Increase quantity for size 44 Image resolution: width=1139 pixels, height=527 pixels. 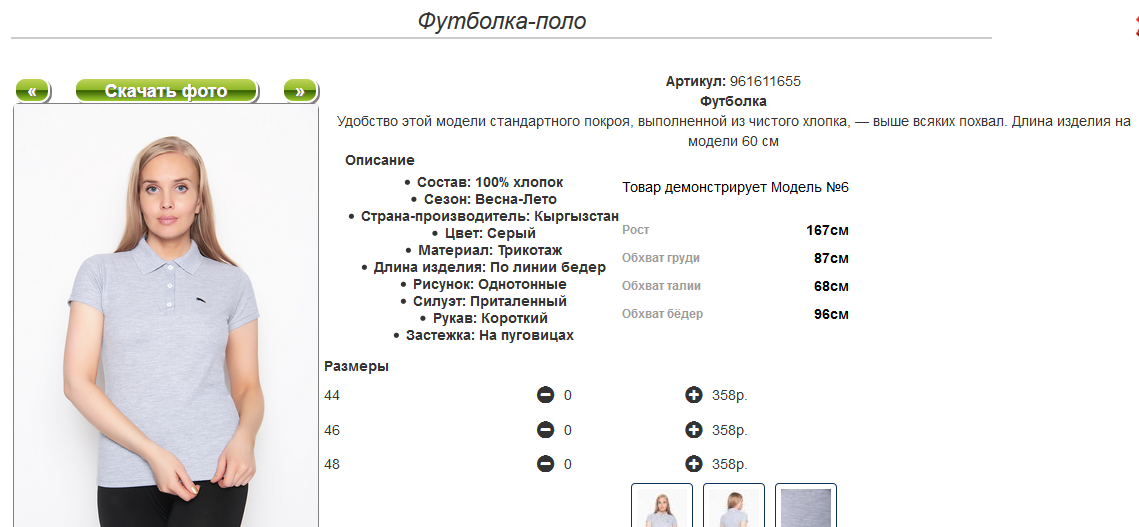click(694, 395)
